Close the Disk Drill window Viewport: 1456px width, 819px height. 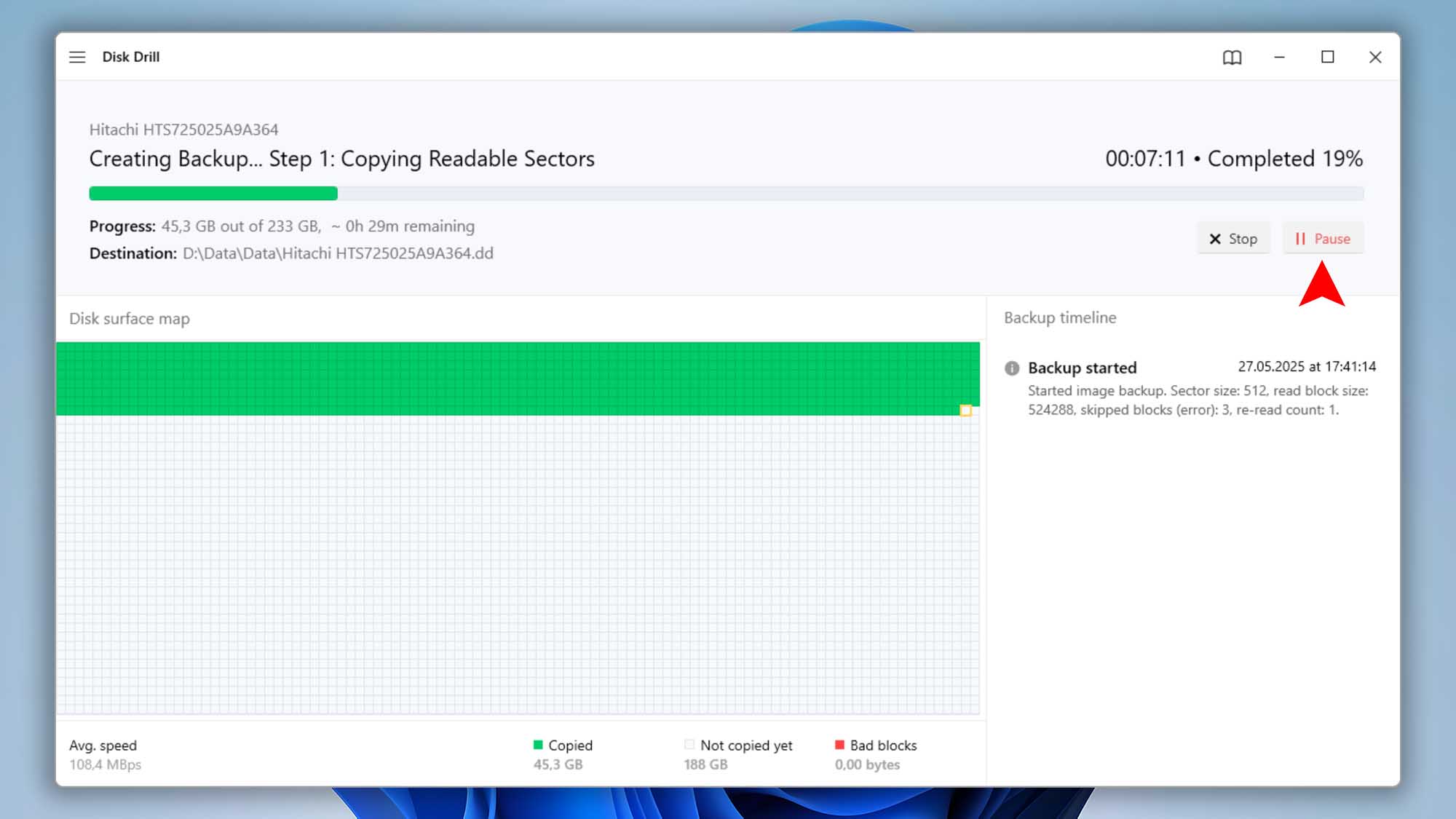click(1375, 57)
